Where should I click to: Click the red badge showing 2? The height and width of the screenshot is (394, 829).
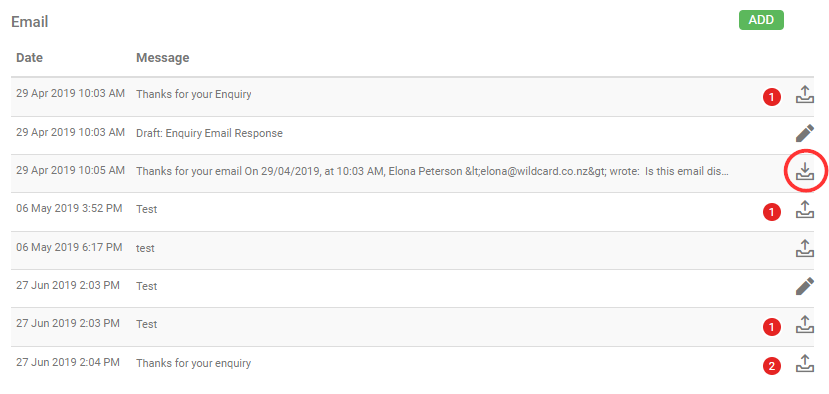(771, 366)
